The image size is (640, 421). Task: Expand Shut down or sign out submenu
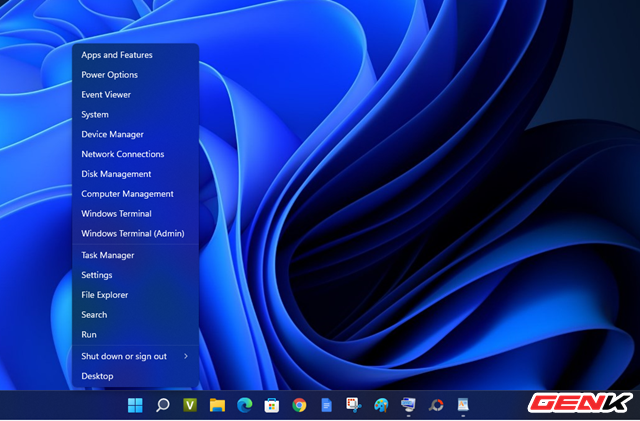point(136,356)
